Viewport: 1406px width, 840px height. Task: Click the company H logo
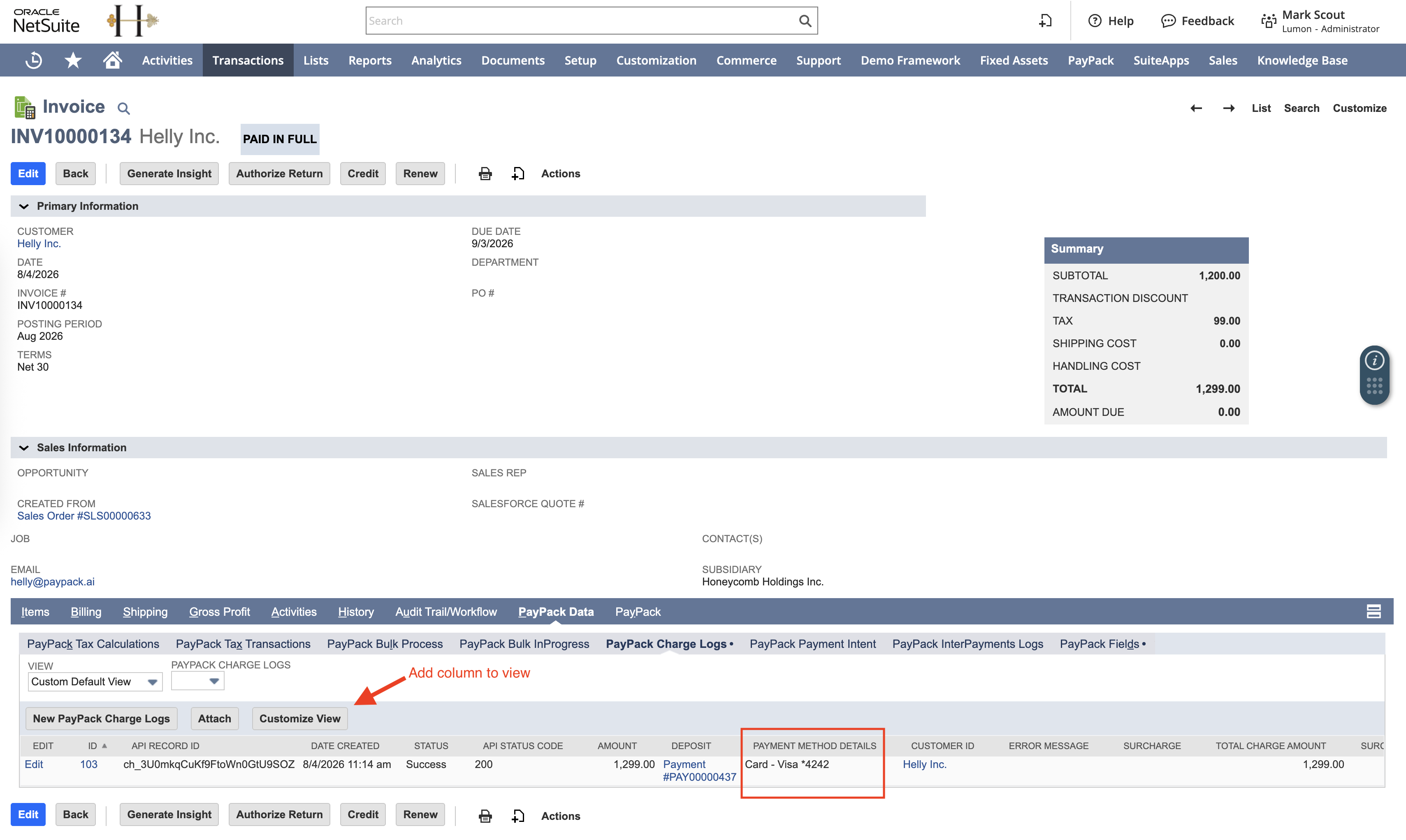pyautogui.click(x=133, y=21)
